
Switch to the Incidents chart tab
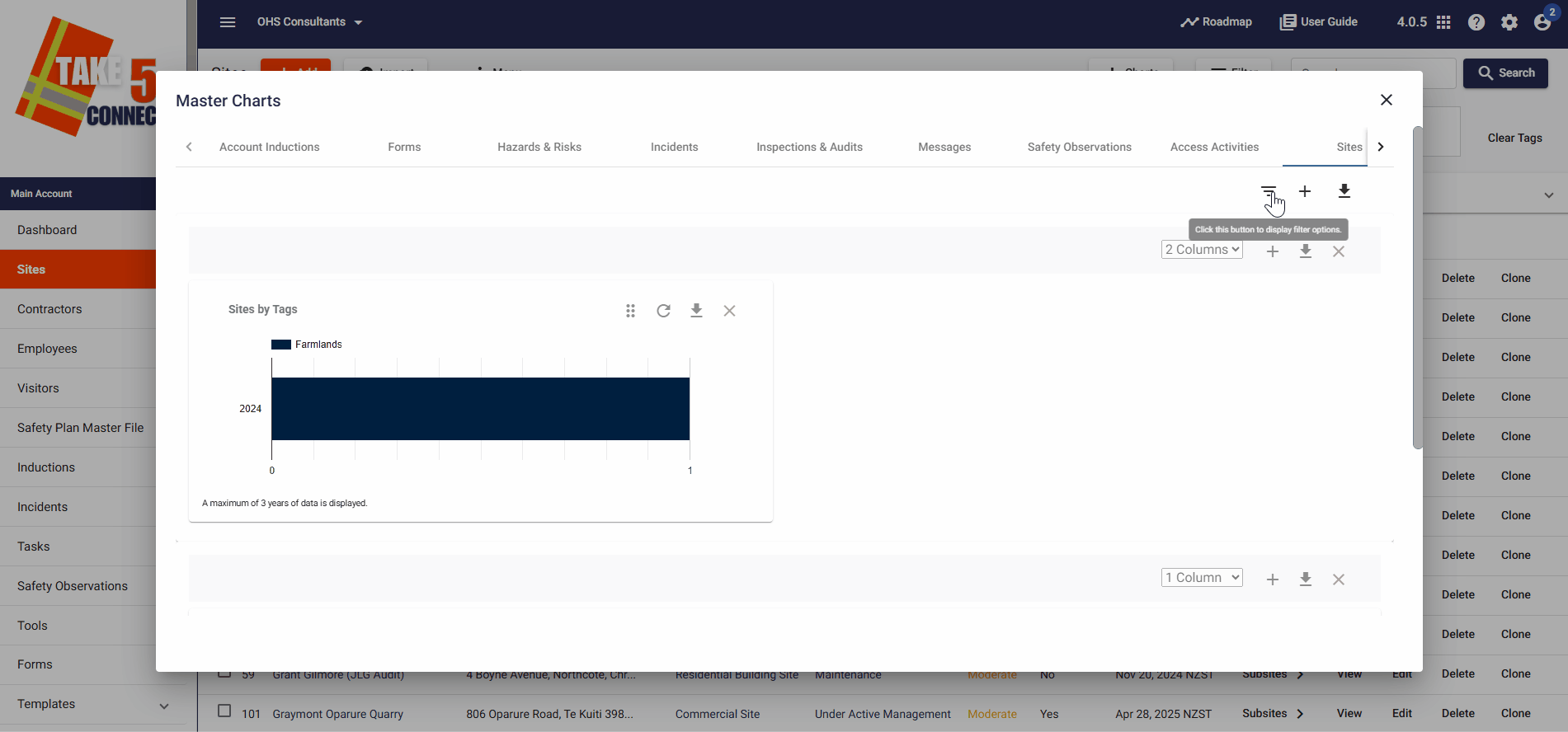pyautogui.click(x=675, y=147)
